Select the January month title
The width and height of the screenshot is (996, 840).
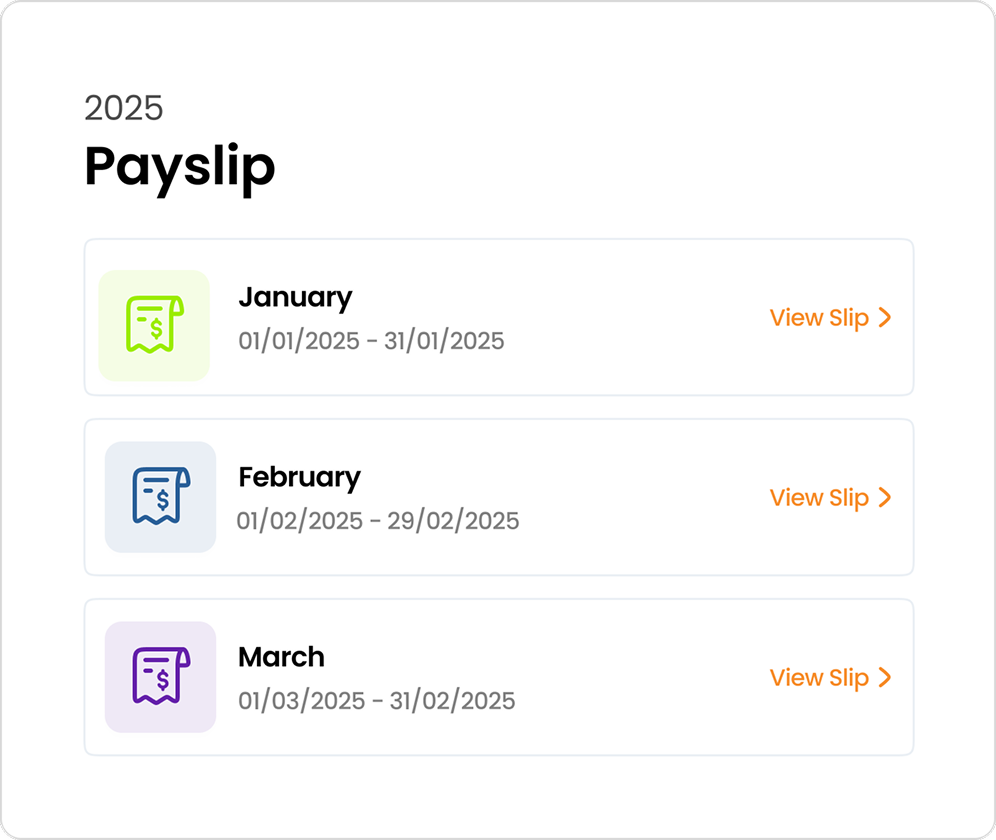(295, 298)
